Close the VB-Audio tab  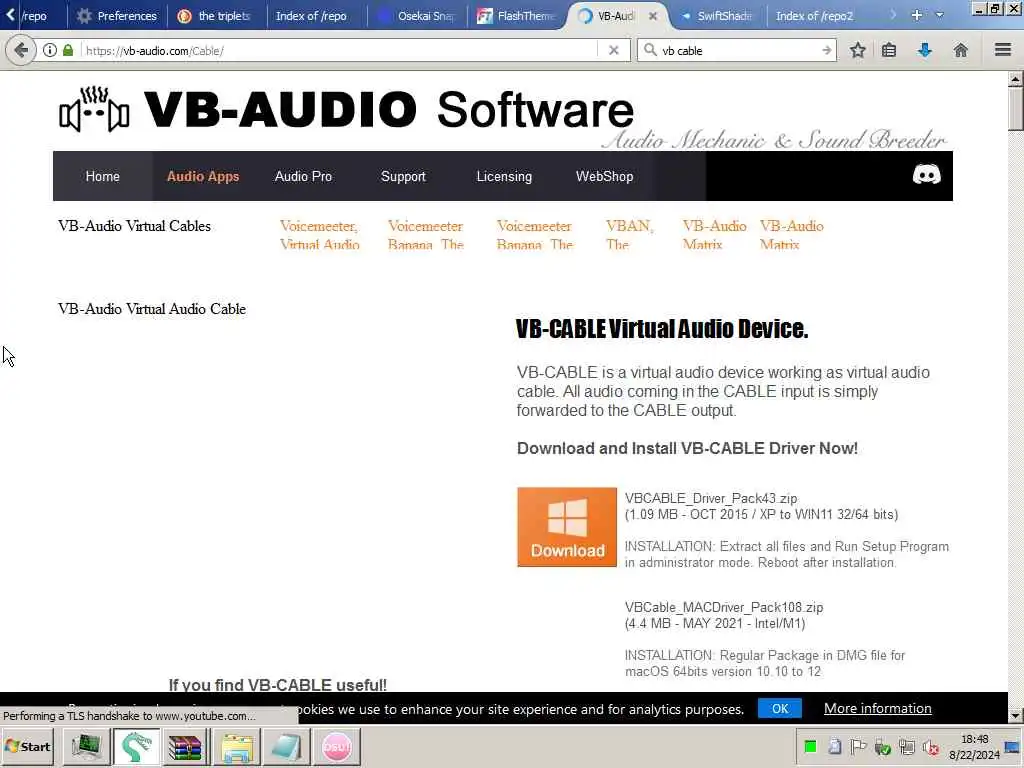coord(652,16)
